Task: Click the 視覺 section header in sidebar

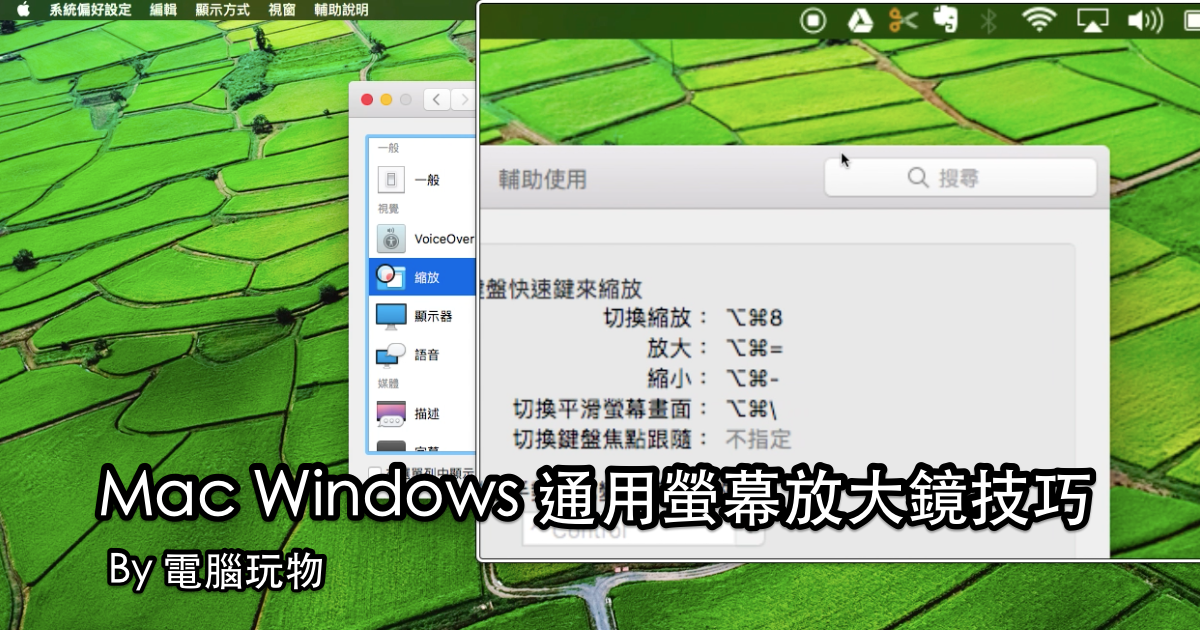Action: 387,209
